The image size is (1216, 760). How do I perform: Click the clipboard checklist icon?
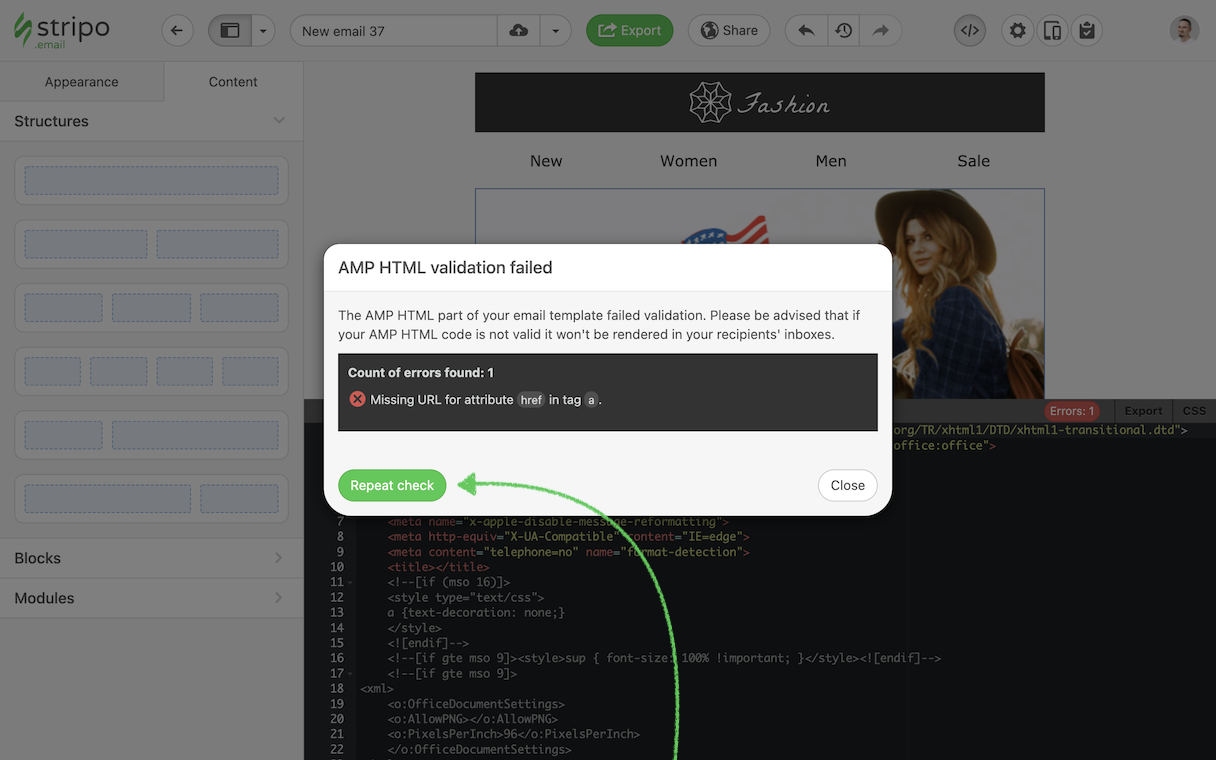(x=1087, y=30)
